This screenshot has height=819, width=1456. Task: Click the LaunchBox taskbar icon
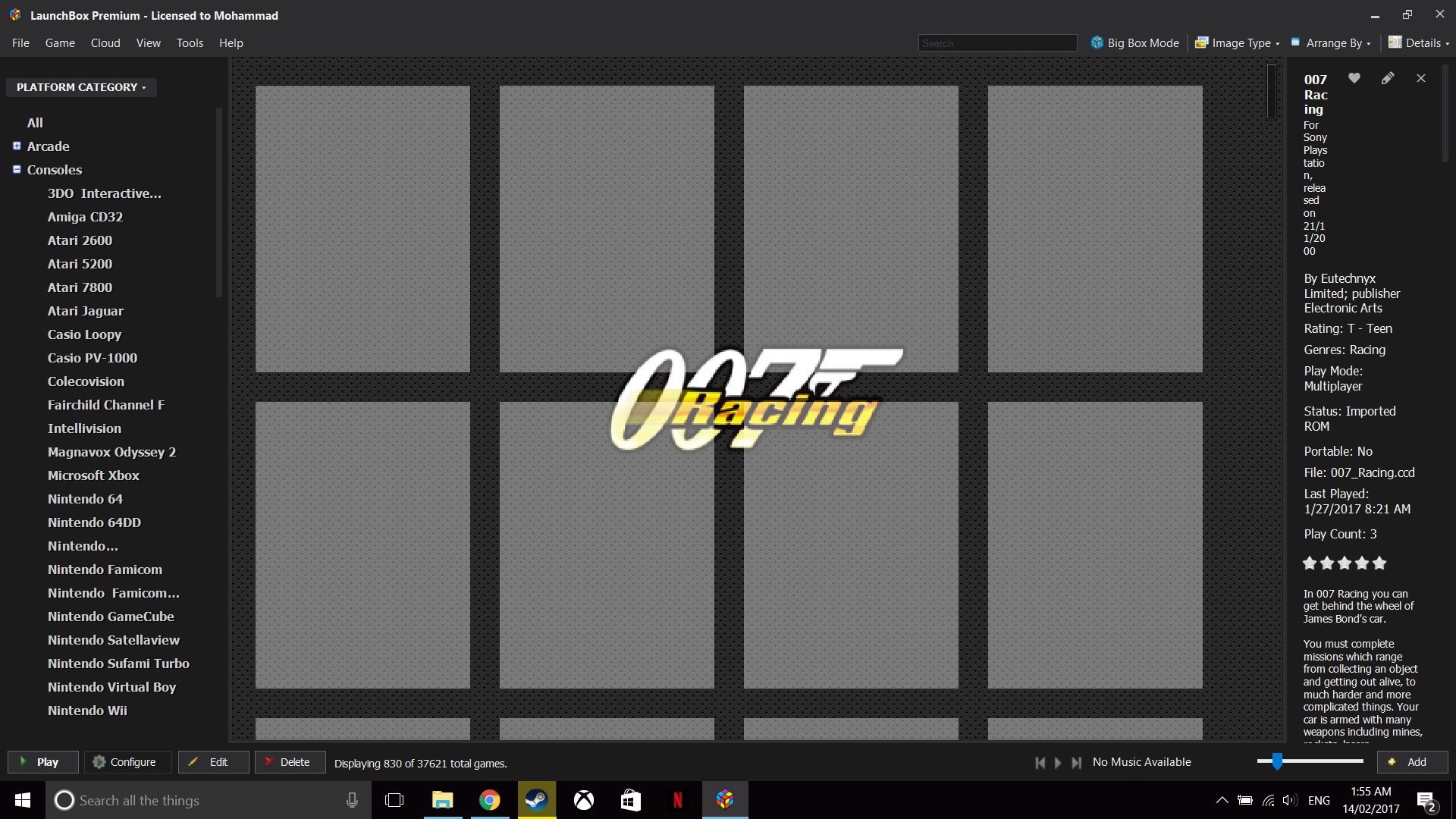coord(725,800)
